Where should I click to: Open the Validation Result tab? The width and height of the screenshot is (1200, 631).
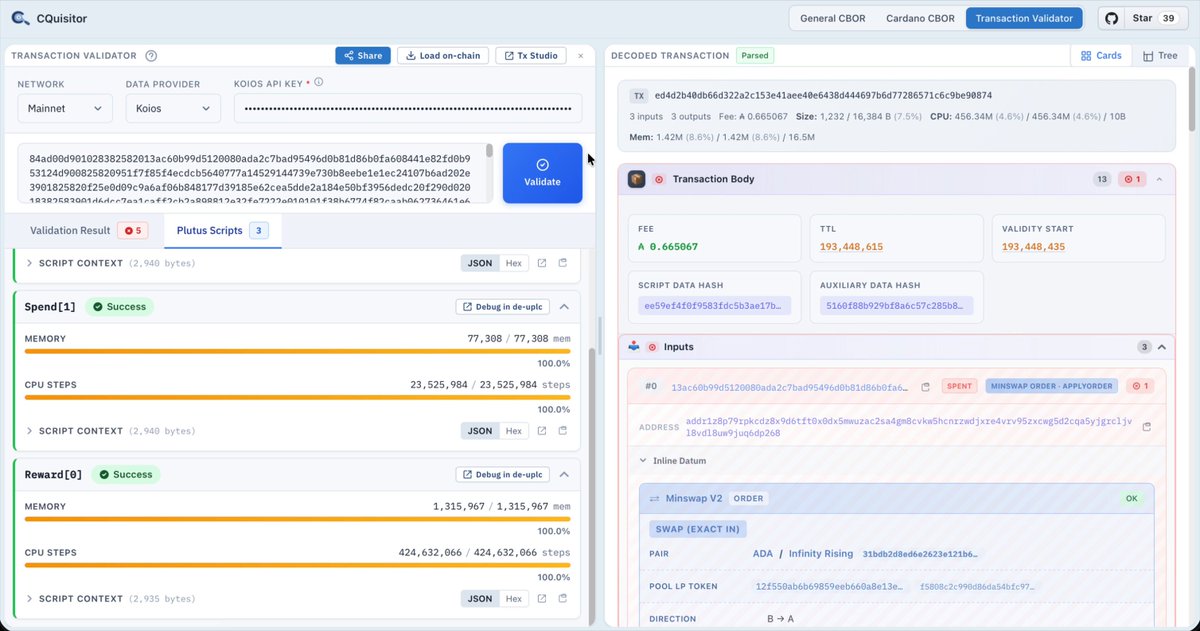(87, 231)
